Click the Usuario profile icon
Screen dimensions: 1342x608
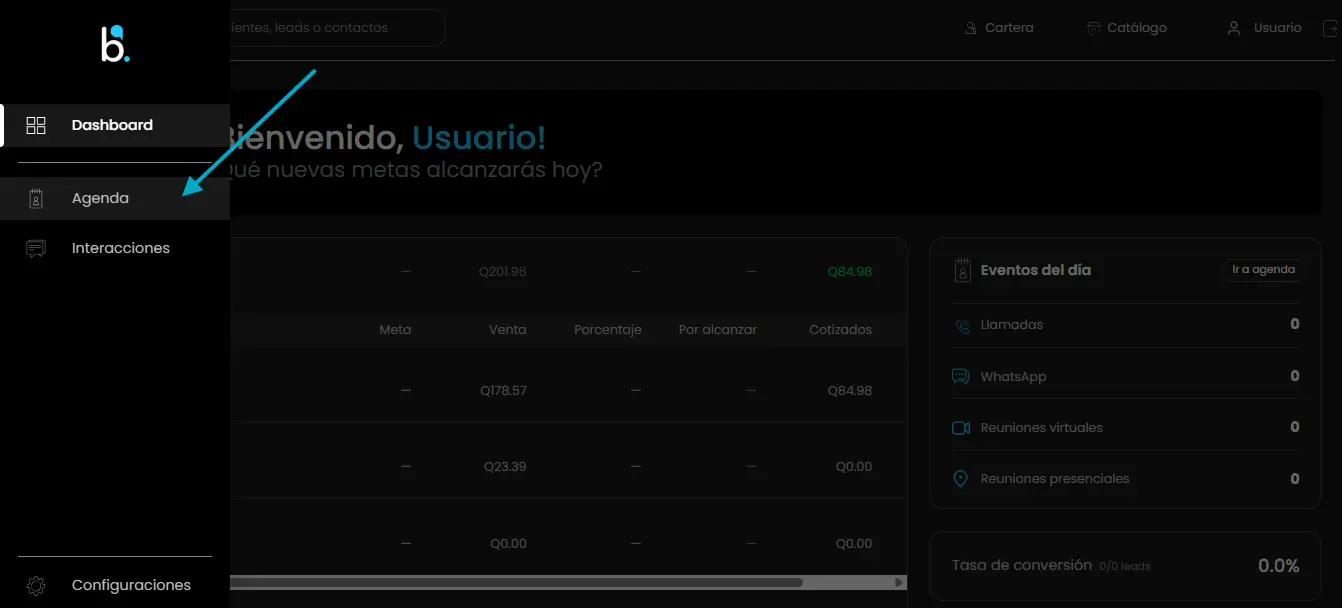1234,28
